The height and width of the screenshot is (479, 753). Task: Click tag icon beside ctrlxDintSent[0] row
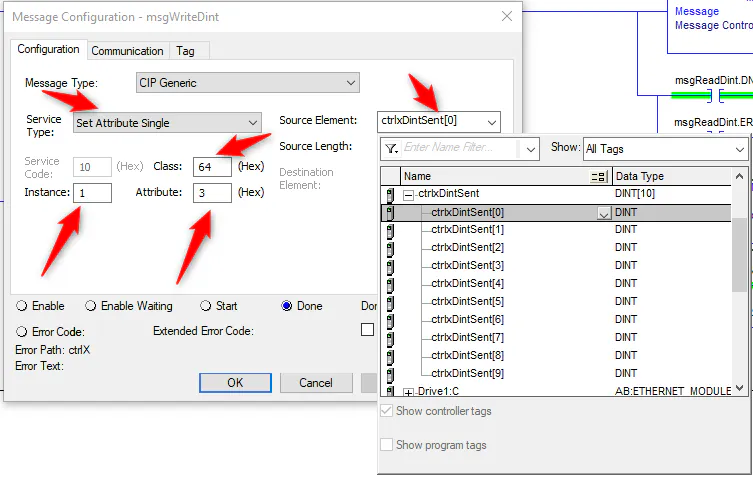point(389,212)
